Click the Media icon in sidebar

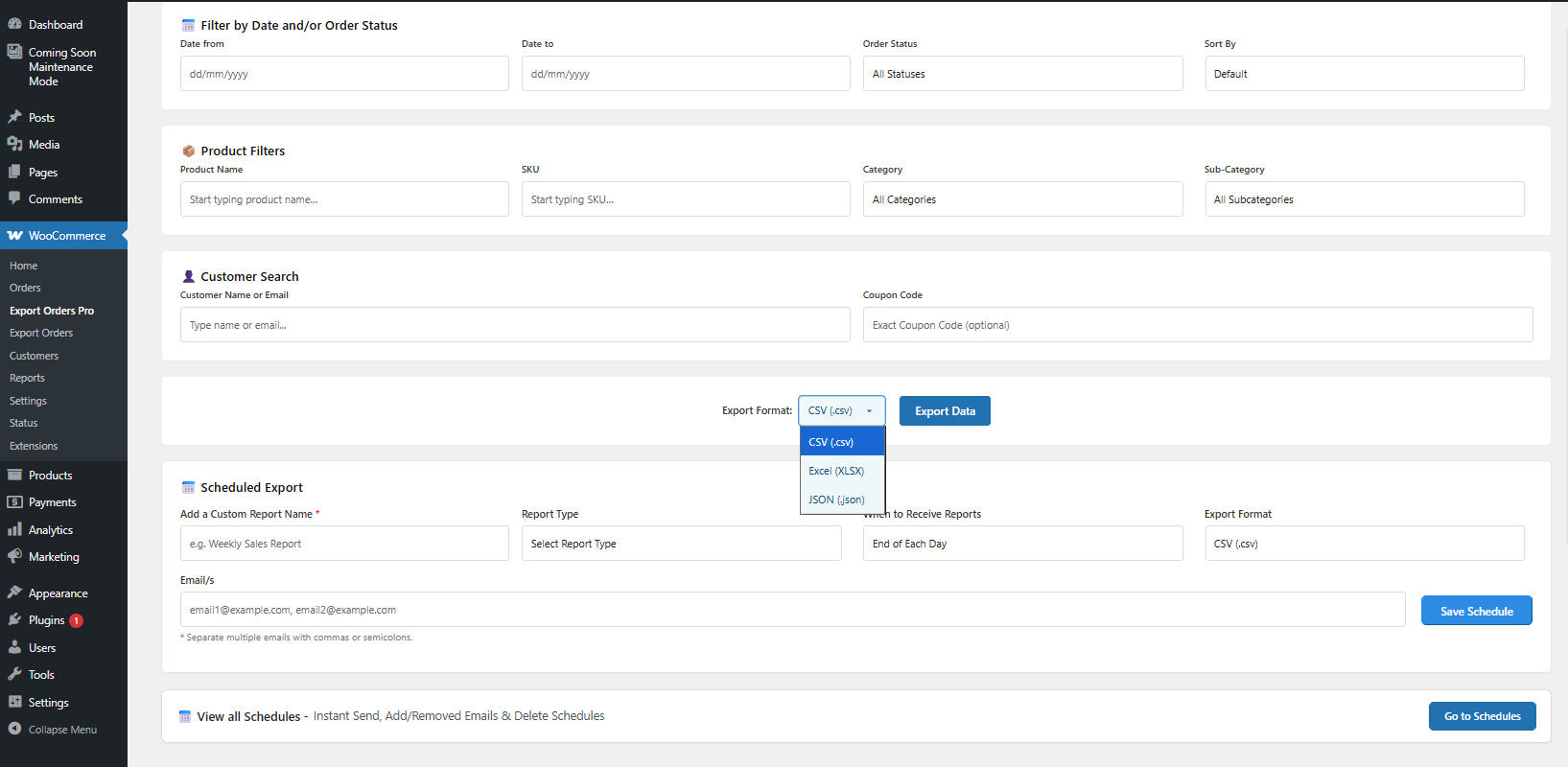coord(14,144)
